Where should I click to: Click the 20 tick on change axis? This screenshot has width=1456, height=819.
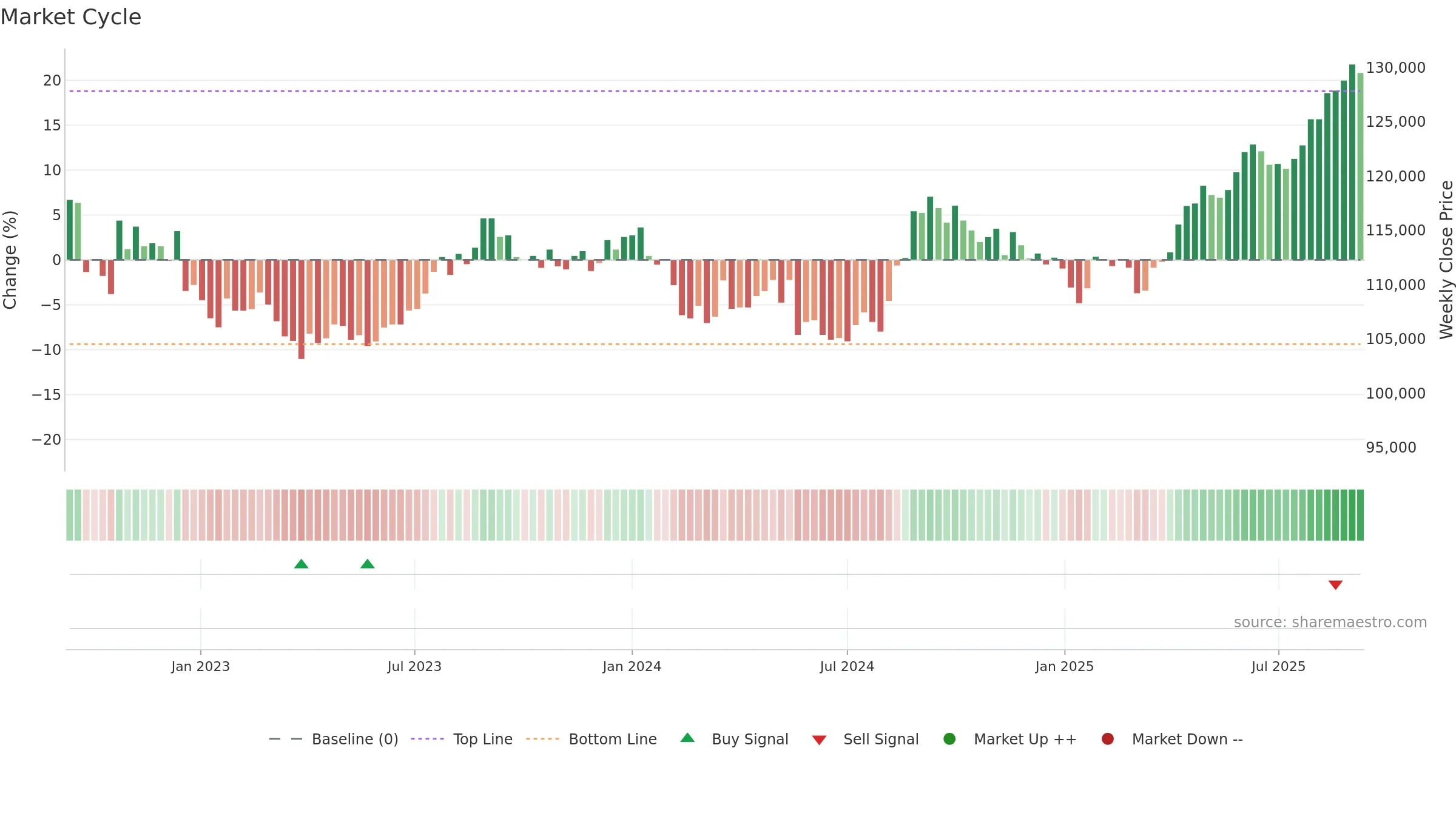pos(52,81)
